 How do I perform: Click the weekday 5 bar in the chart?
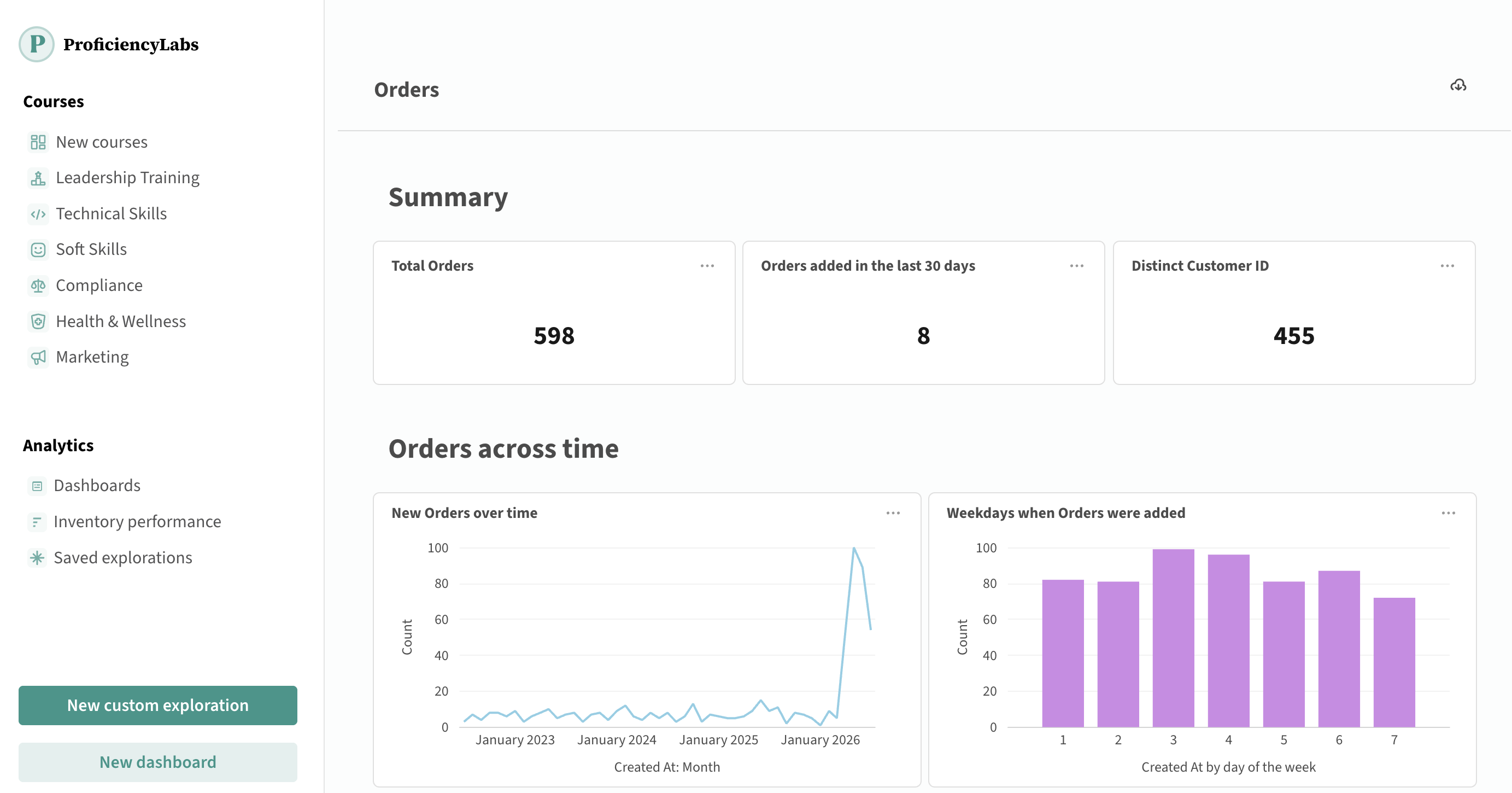pos(1284,655)
